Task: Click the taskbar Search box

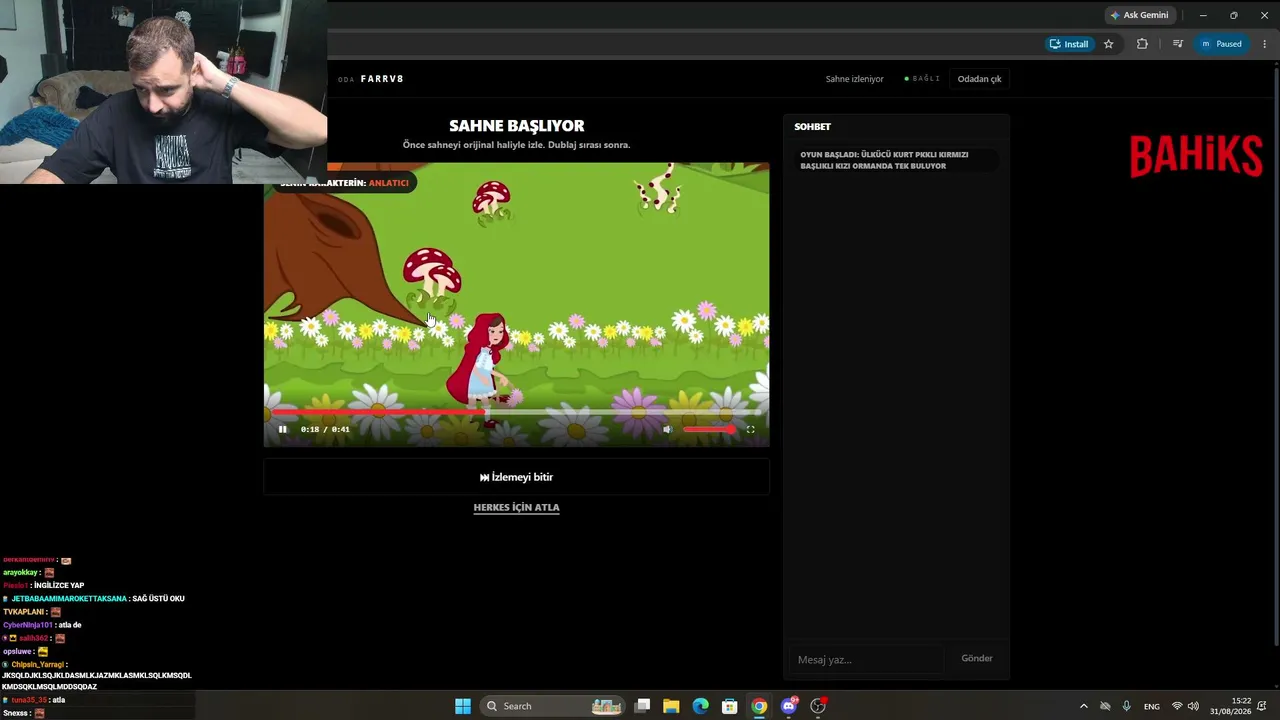Action: (x=552, y=706)
